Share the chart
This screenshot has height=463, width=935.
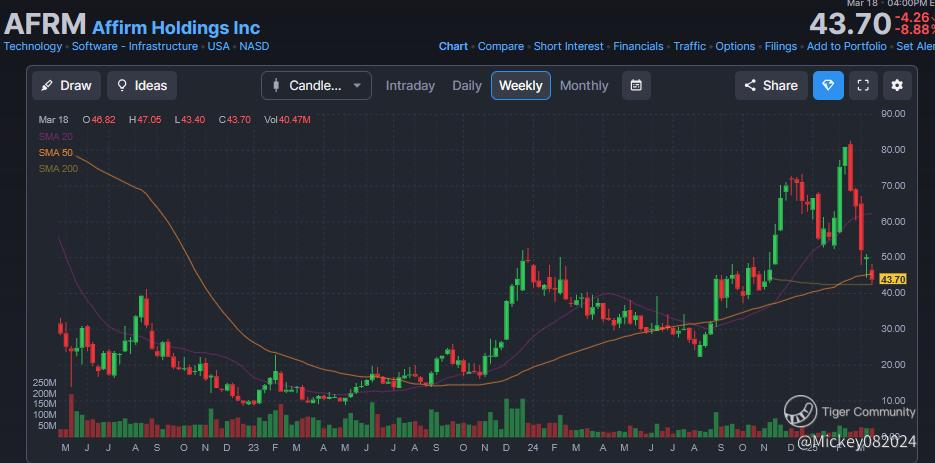(x=771, y=85)
